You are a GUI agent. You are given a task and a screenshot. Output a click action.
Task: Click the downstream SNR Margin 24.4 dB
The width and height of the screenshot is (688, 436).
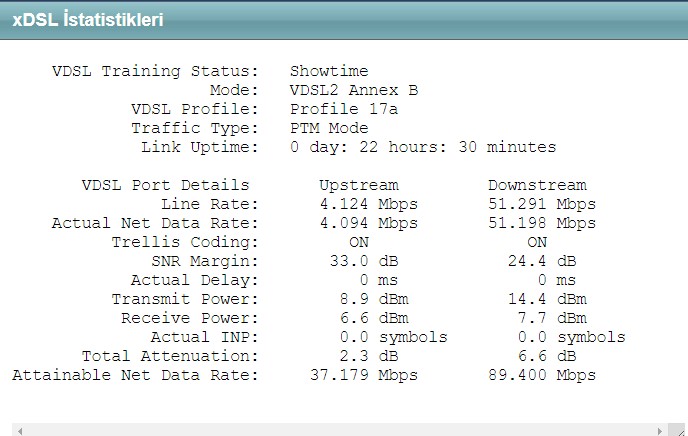[542, 261]
